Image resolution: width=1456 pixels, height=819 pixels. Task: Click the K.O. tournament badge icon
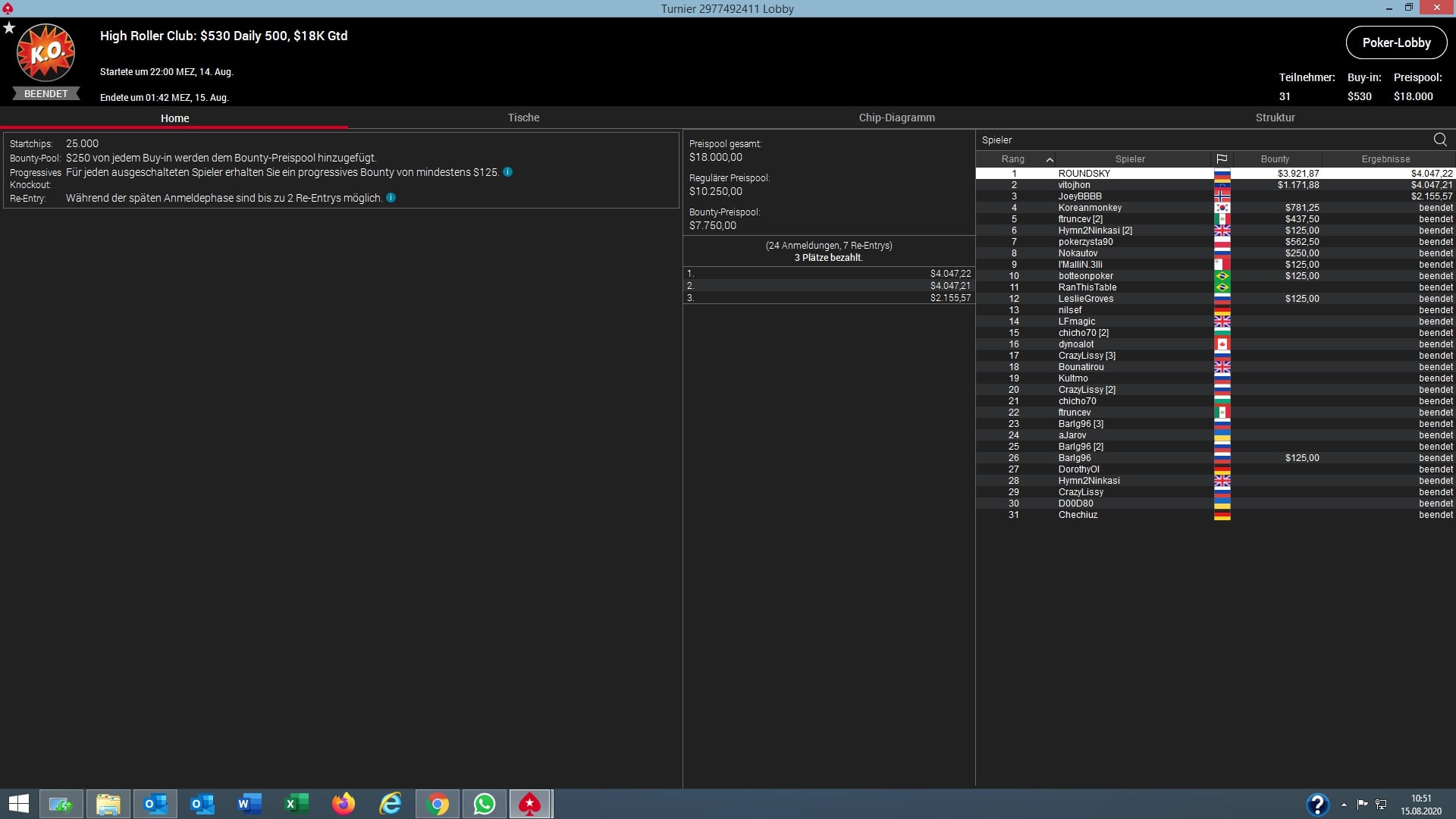[45, 53]
